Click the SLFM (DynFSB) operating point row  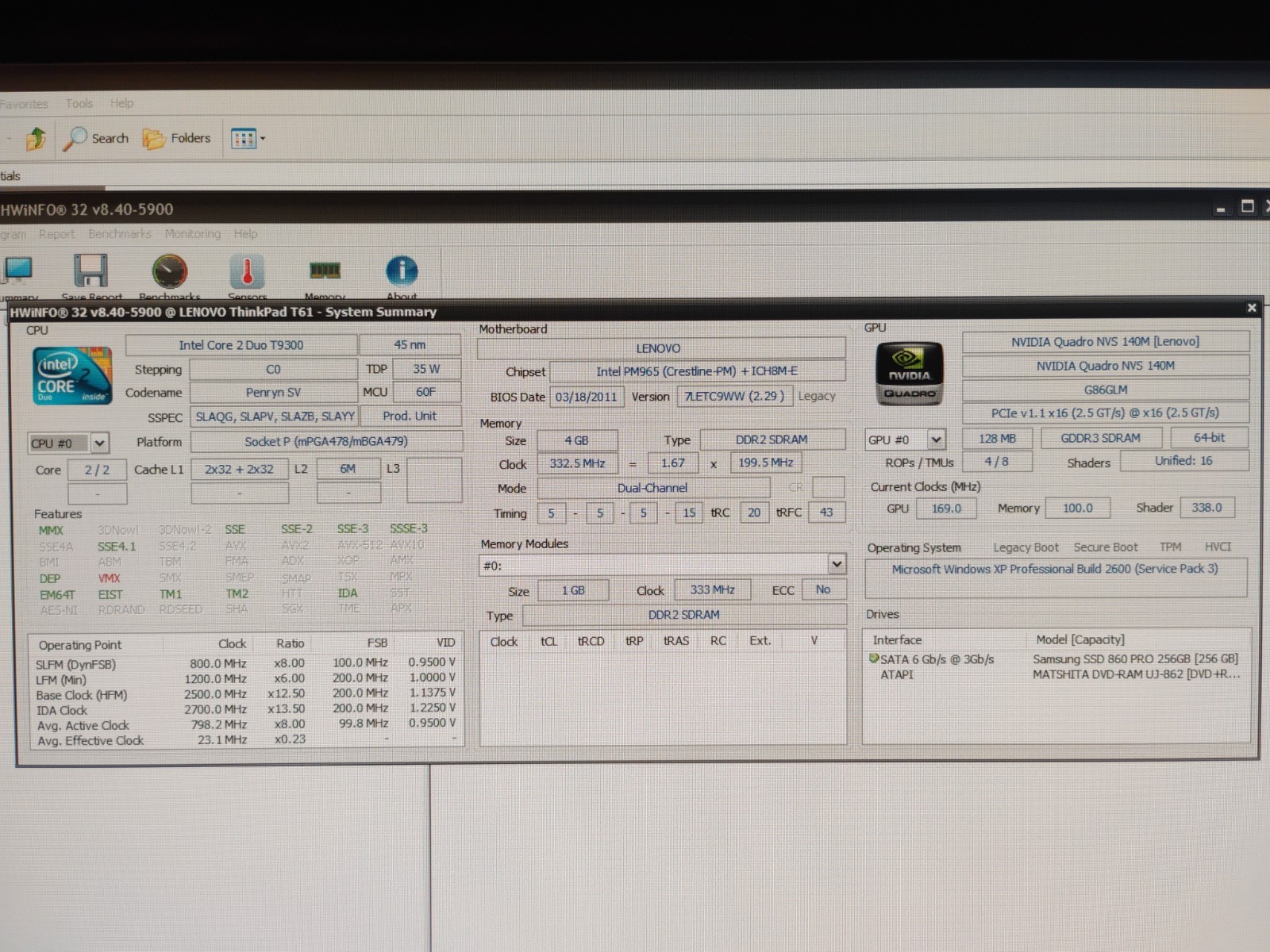pos(245,663)
